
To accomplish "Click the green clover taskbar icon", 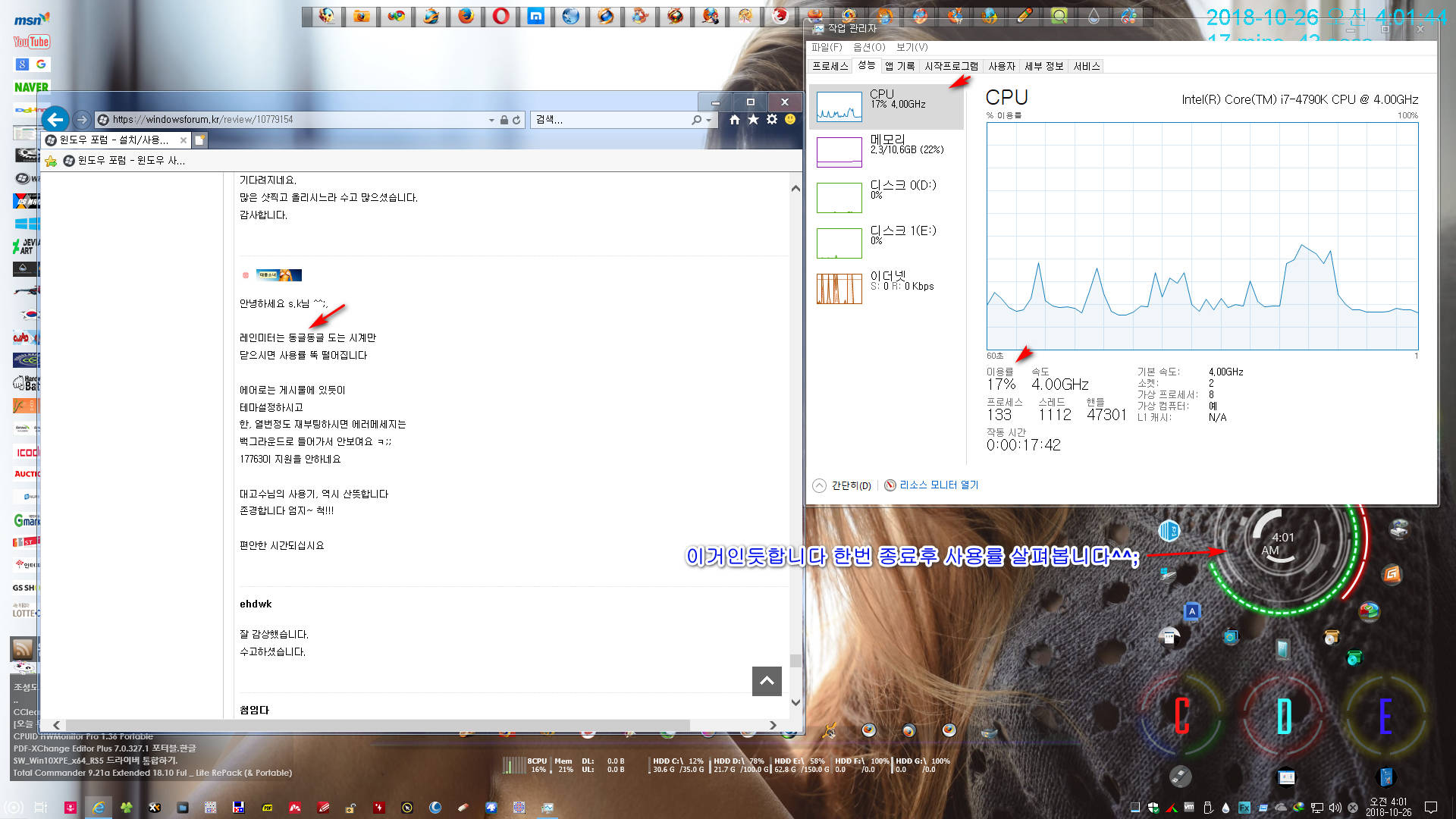I will coord(127,808).
